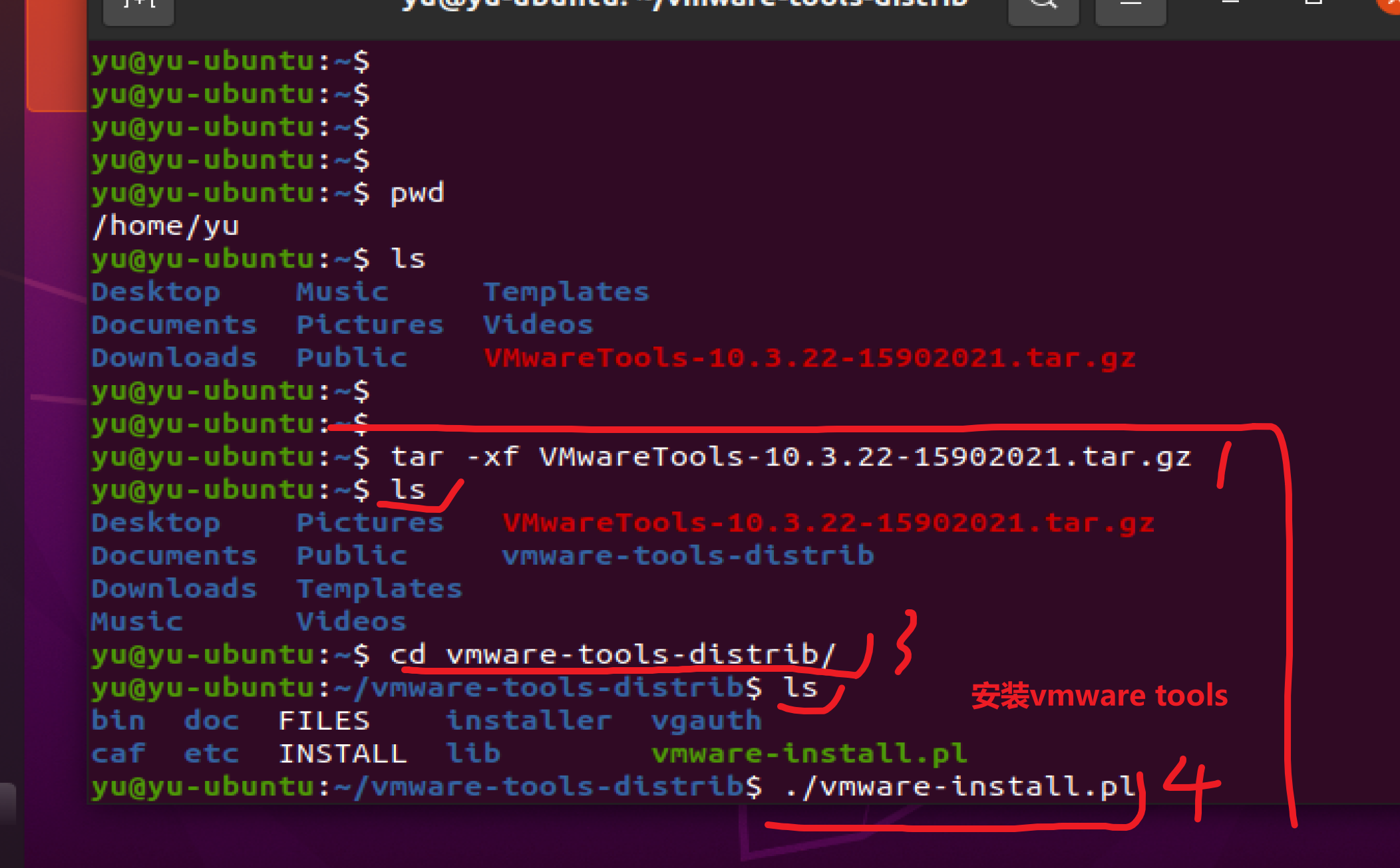Screen dimensions: 1400x868
Task: Click Music in the second ls listing
Action: click(137, 621)
